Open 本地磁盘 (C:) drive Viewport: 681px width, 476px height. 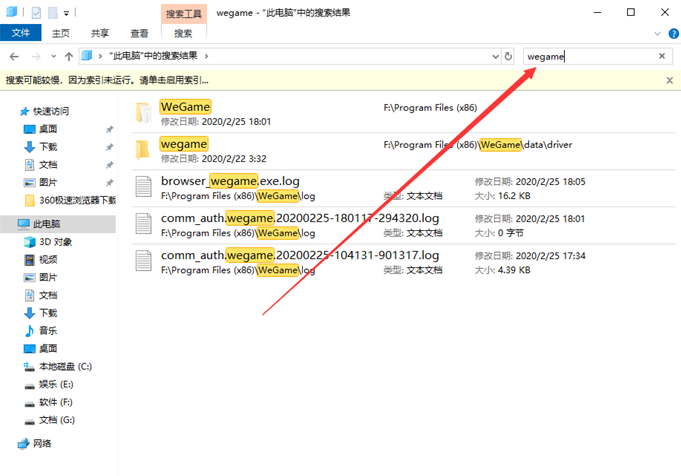[65, 367]
